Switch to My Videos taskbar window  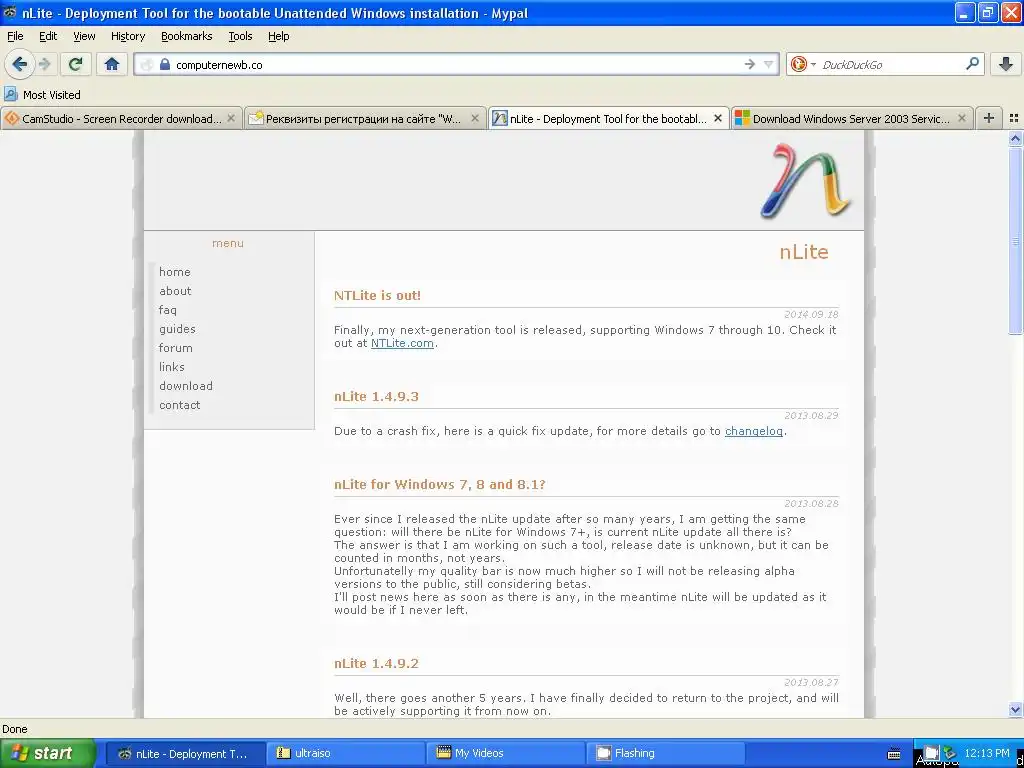pos(507,753)
